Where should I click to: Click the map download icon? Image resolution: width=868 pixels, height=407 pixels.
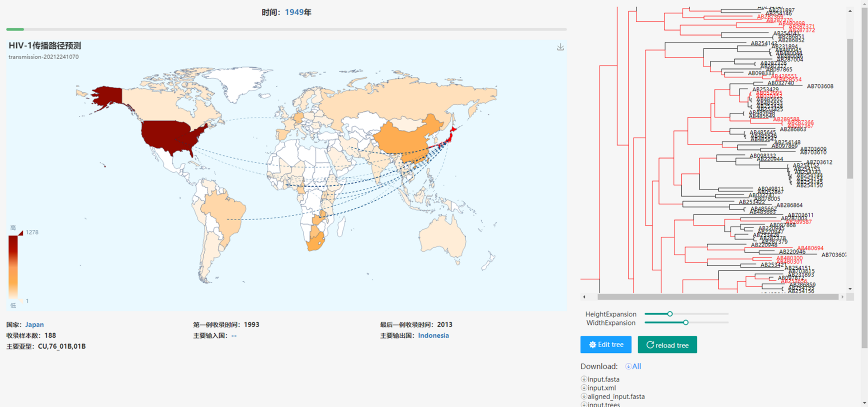click(560, 47)
